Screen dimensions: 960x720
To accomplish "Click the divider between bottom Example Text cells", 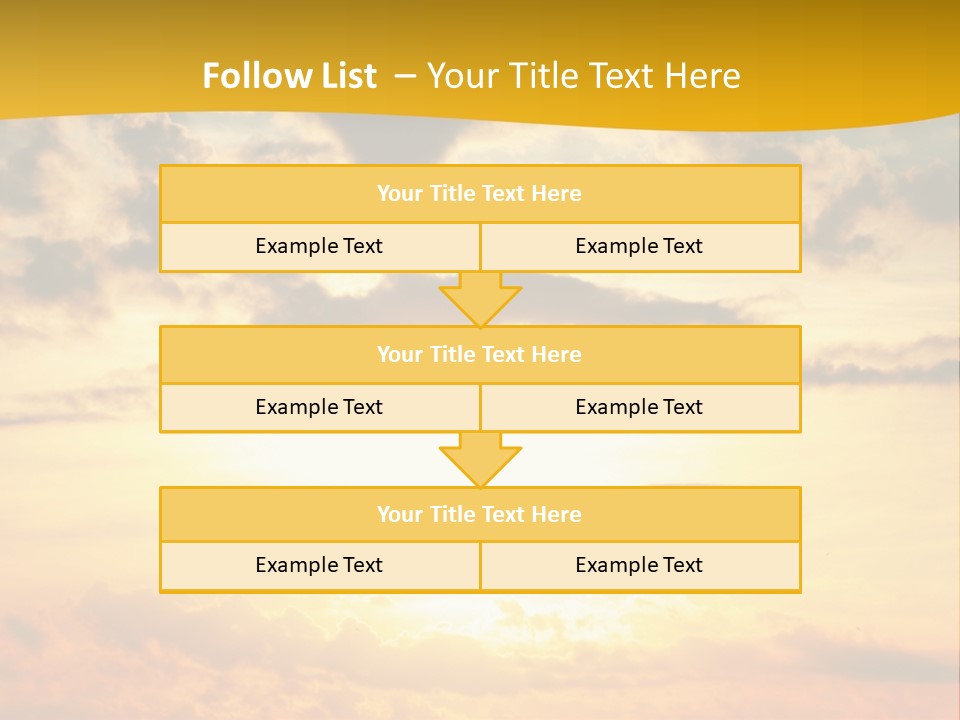I will [x=480, y=565].
